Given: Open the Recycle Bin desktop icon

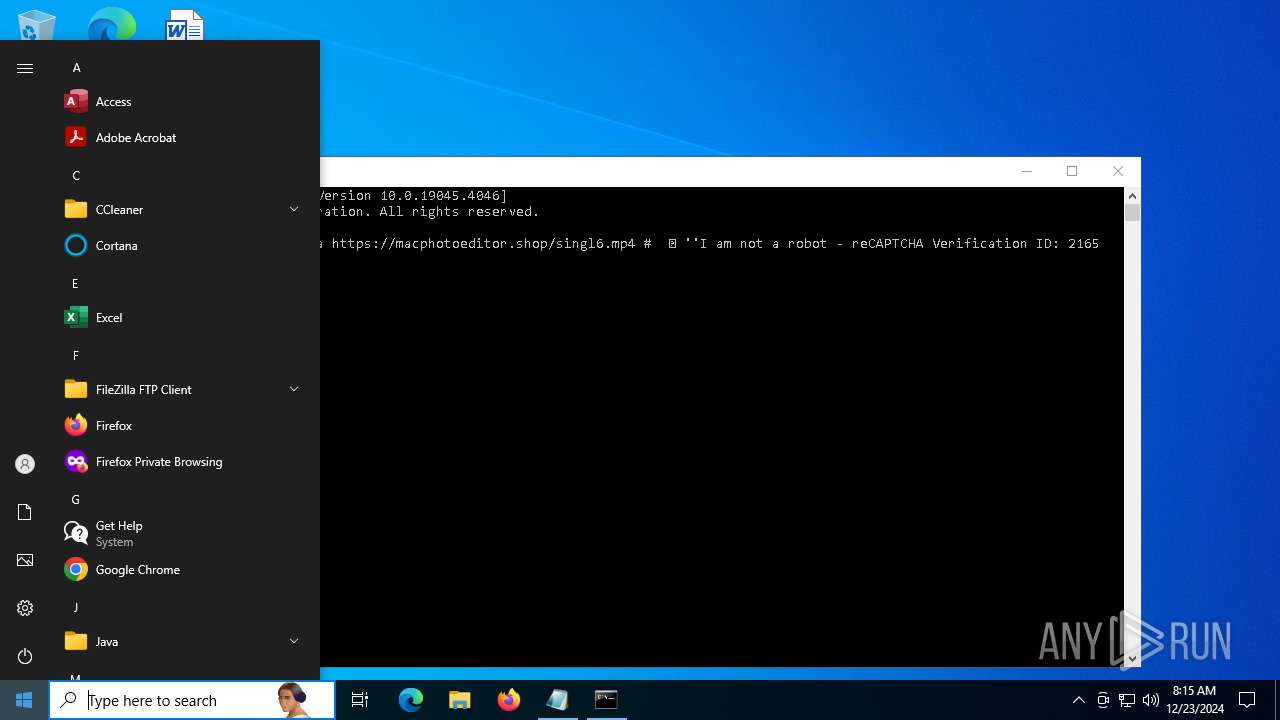Looking at the screenshot, I should tap(37, 25).
